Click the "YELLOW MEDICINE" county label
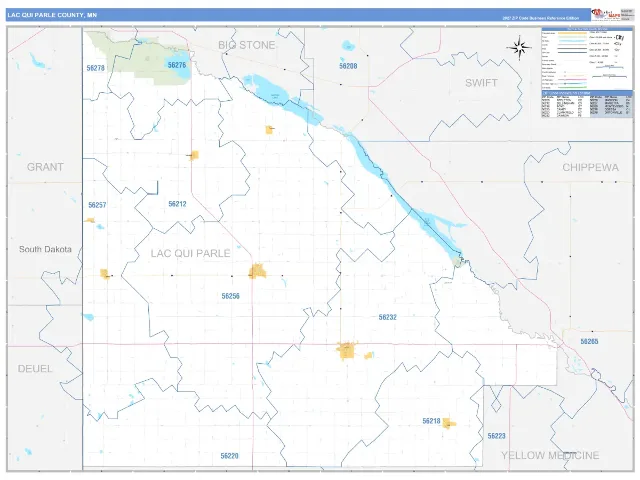The image size is (640, 480). tap(550, 456)
